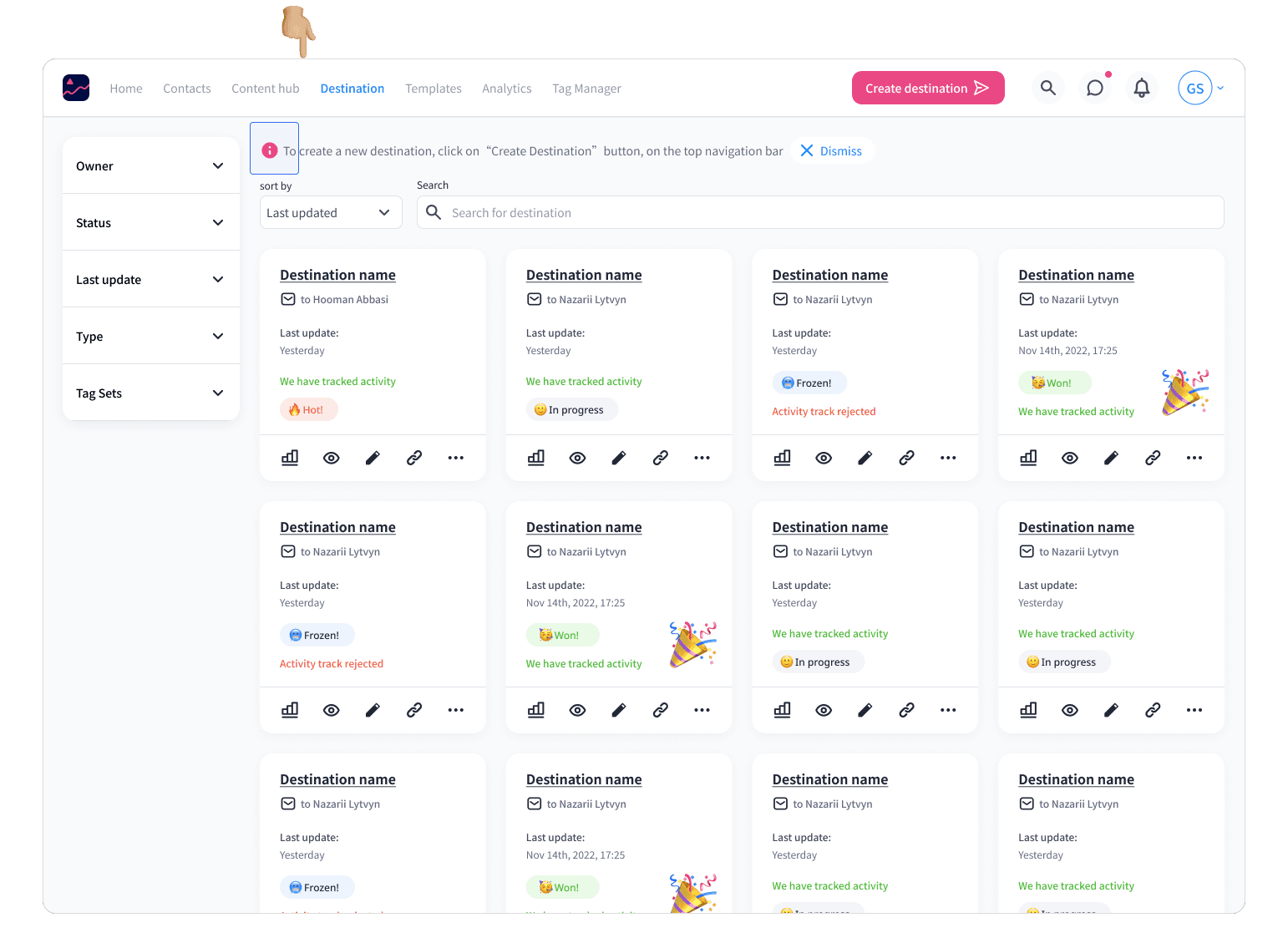This screenshot has height=933, width=1288.
Task: Open chart icon on first-row Frozen! card
Action: click(x=783, y=458)
